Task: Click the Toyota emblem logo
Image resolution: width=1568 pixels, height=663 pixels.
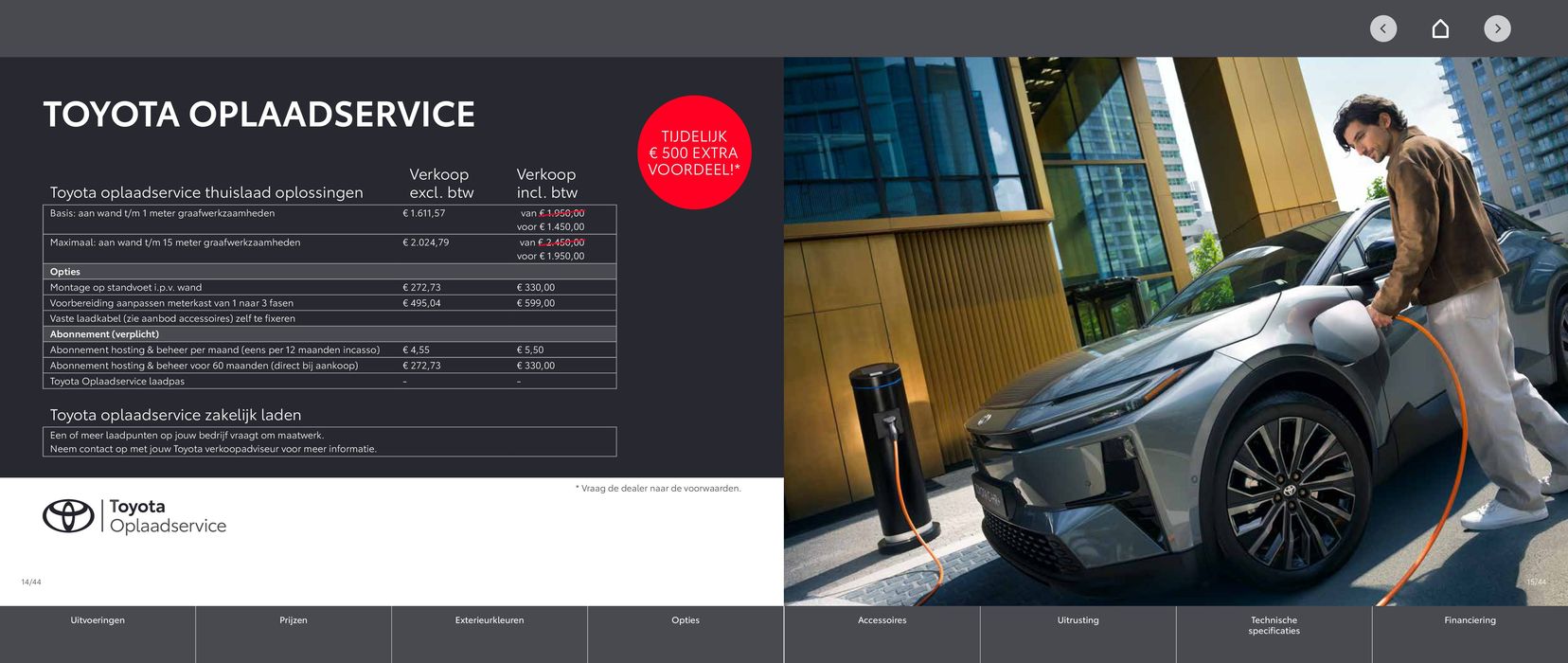Action: coord(68,516)
